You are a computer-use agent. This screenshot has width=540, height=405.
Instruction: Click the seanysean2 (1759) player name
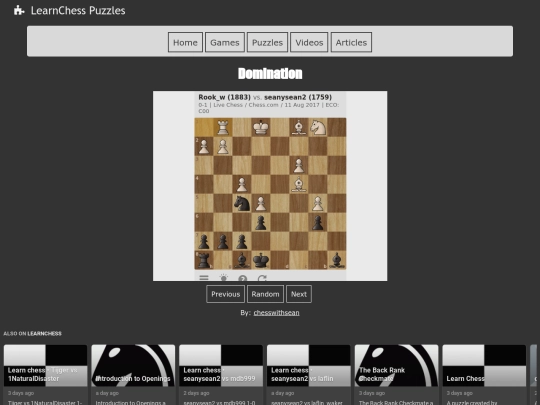pyautogui.click(x=298, y=97)
